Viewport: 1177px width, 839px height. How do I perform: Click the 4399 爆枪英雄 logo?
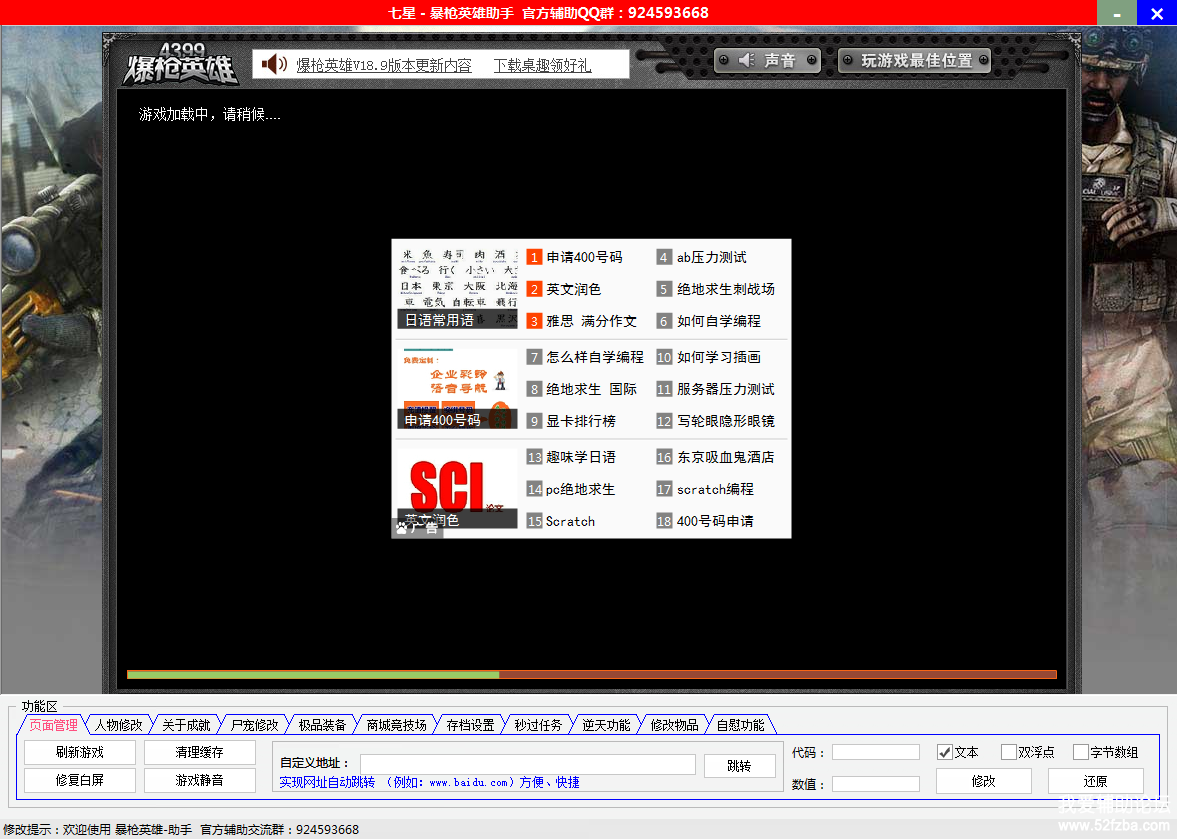click(180, 64)
